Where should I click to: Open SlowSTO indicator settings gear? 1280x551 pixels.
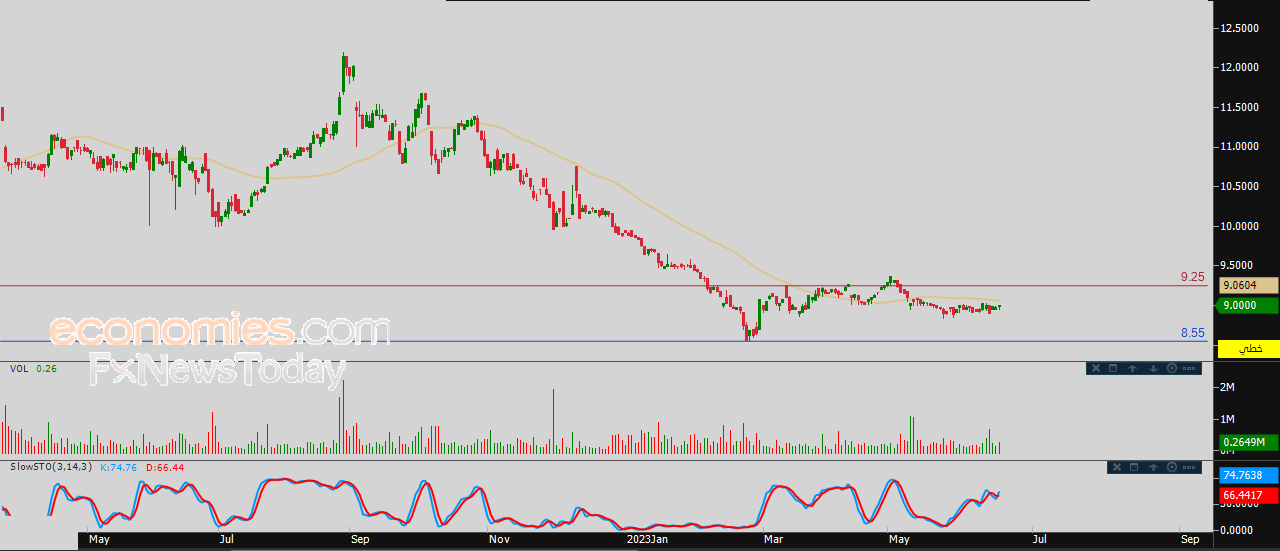tap(1170, 467)
